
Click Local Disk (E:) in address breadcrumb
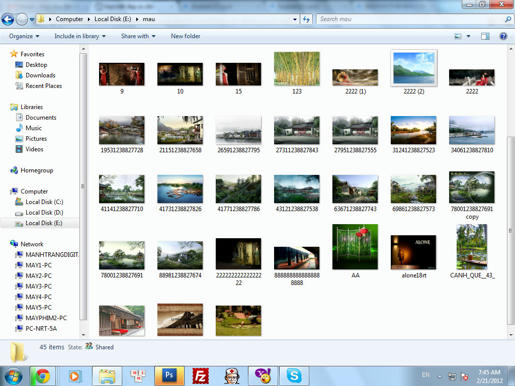pyautogui.click(x=113, y=19)
